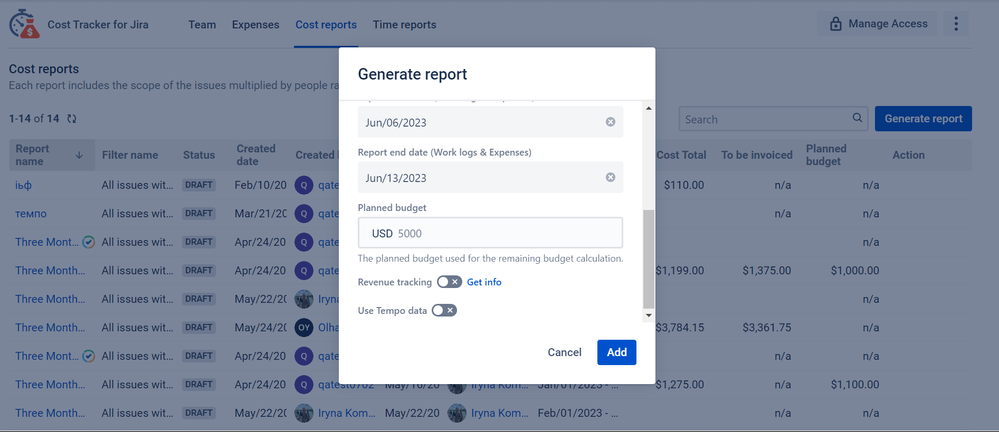Click the $1,000.00 planned budget cell
This screenshot has height=432, width=999.
tap(855, 270)
